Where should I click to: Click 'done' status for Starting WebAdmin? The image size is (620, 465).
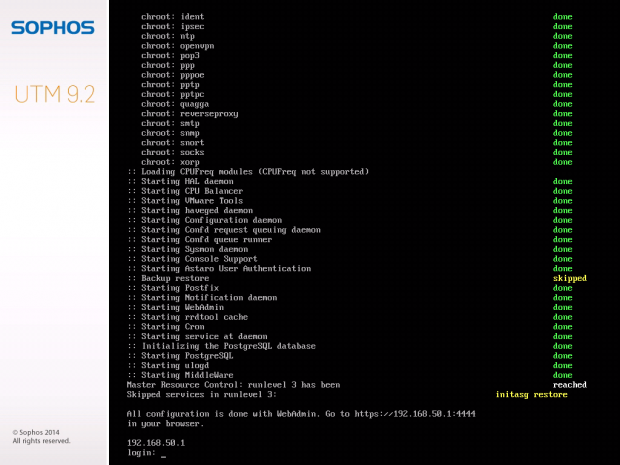tap(562, 307)
